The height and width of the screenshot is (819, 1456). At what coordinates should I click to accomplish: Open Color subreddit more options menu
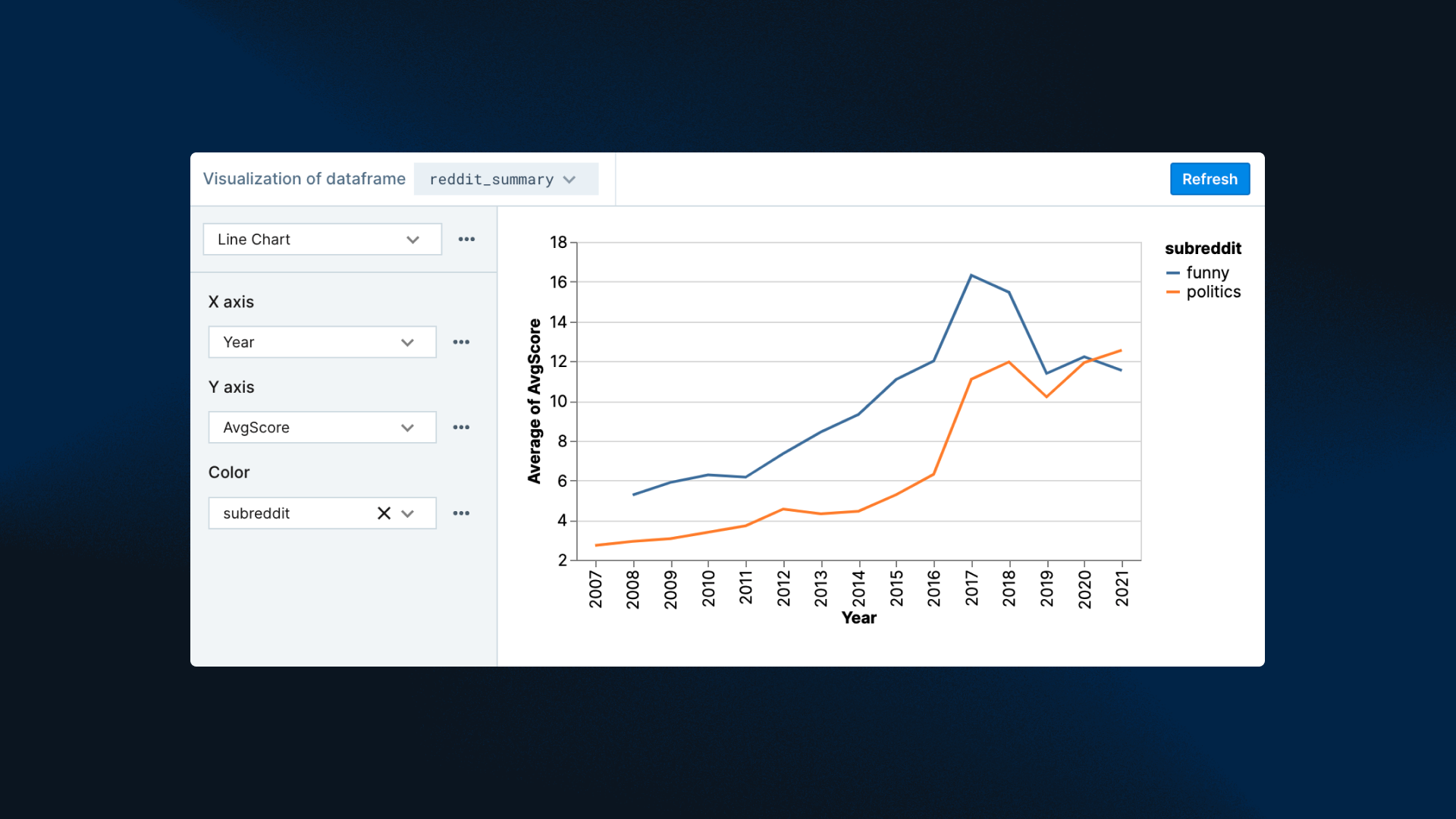pos(461,513)
